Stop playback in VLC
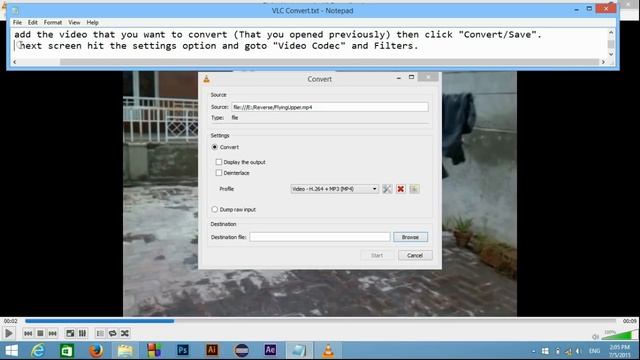640x360 pixels. [x=40, y=333]
